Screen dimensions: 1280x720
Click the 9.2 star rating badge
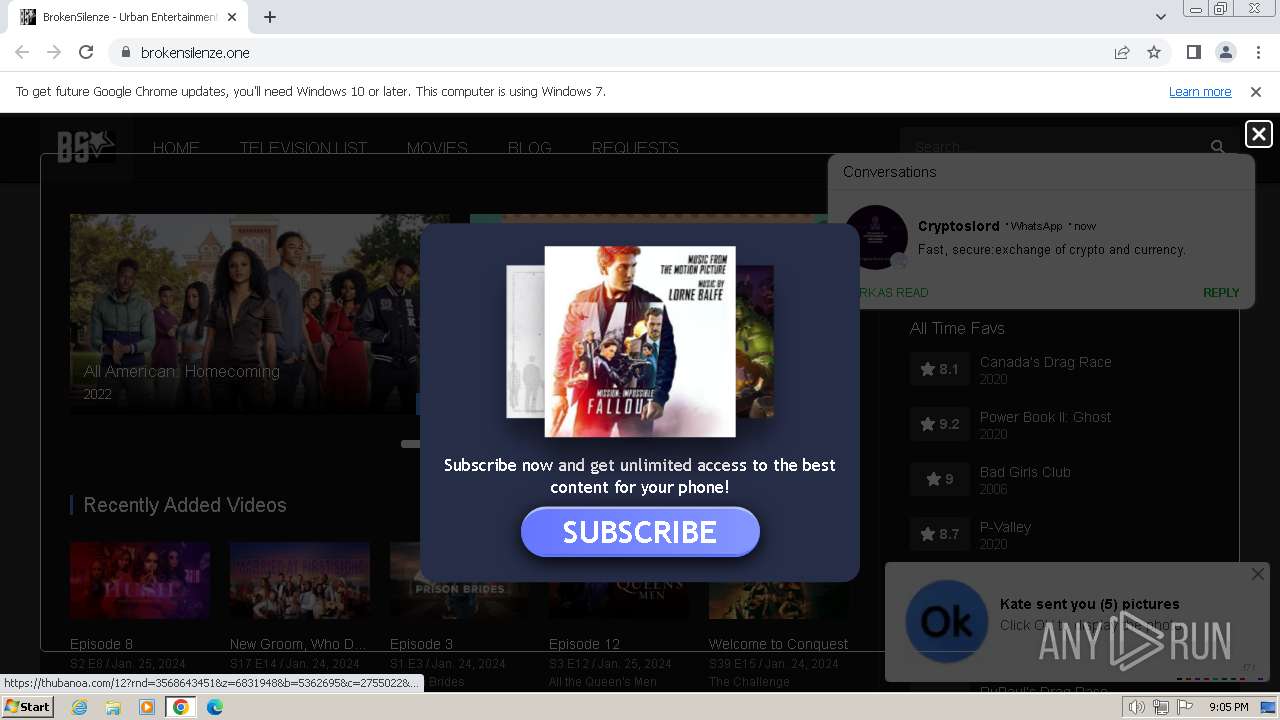tap(940, 424)
